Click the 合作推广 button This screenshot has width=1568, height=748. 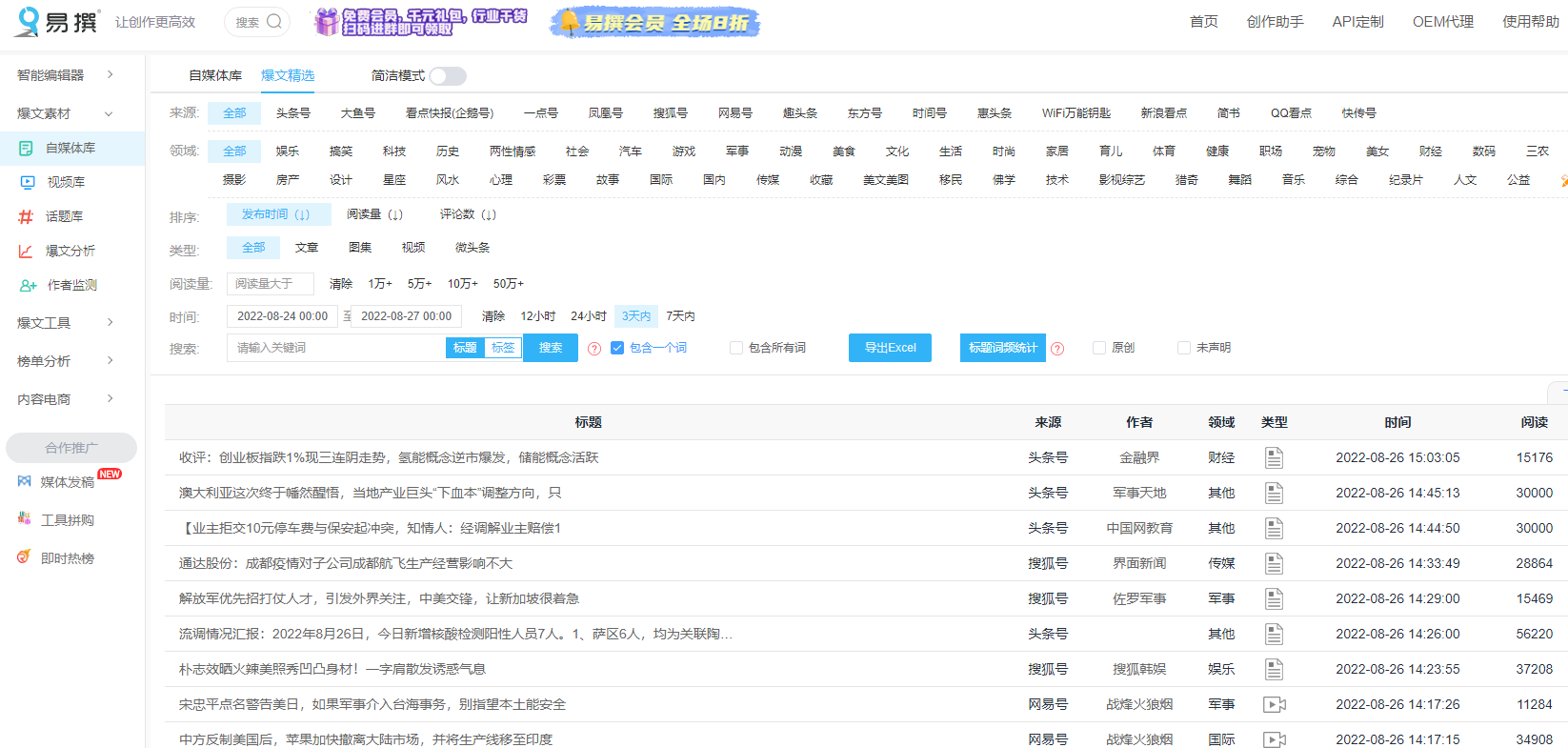tap(71, 448)
